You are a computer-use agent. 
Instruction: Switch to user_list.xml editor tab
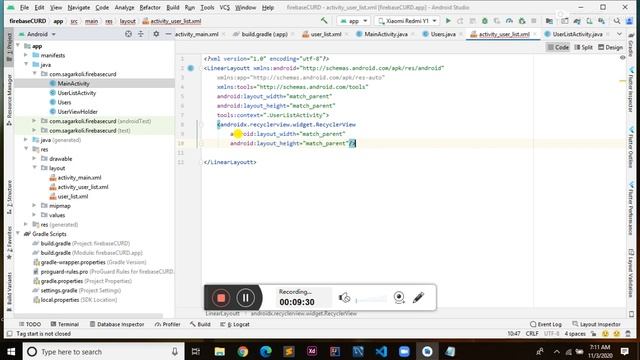coord(326,34)
